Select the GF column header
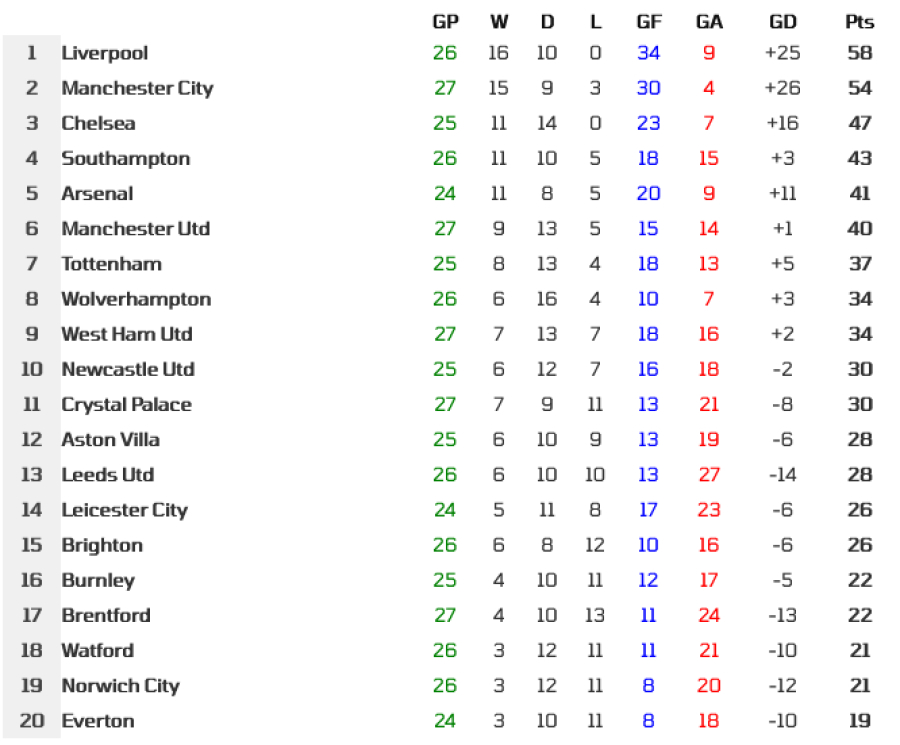Viewport: 900px width, 745px height. coord(649,22)
